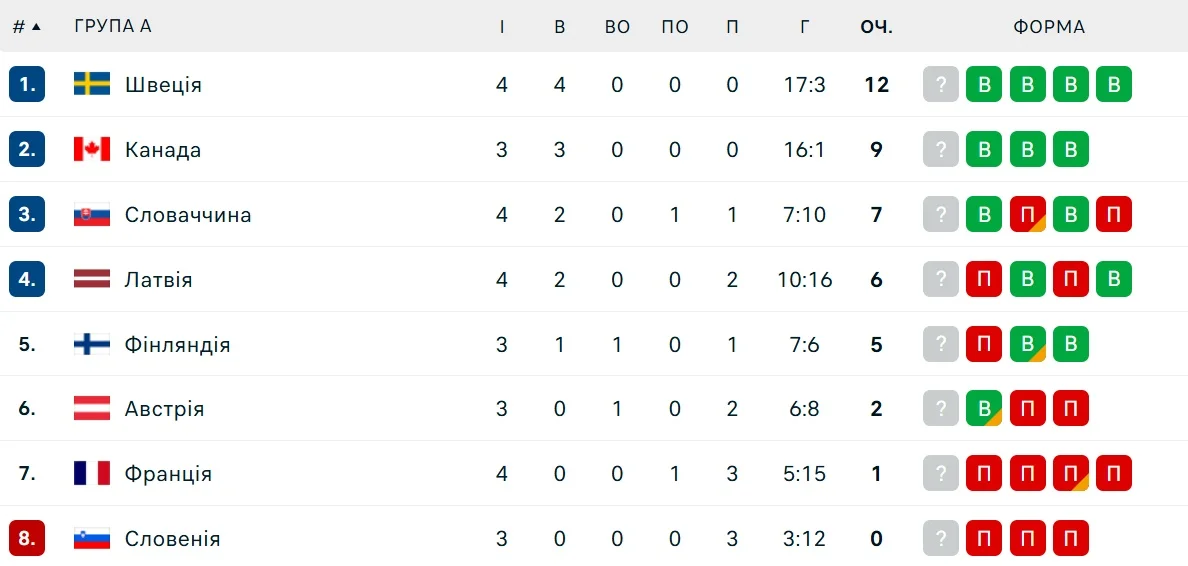Click the ГРУПА А header label
1188x566 pixels.
(x=113, y=27)
